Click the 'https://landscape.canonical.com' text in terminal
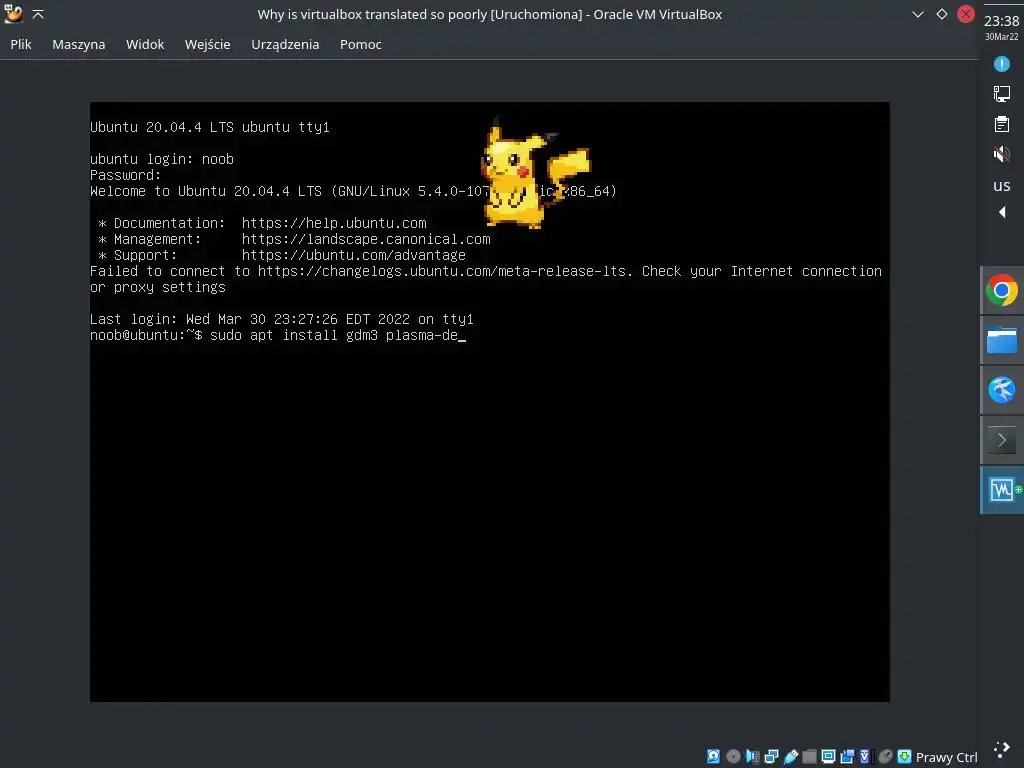Screen dimensions: 1024x768 tap(366, 239)
